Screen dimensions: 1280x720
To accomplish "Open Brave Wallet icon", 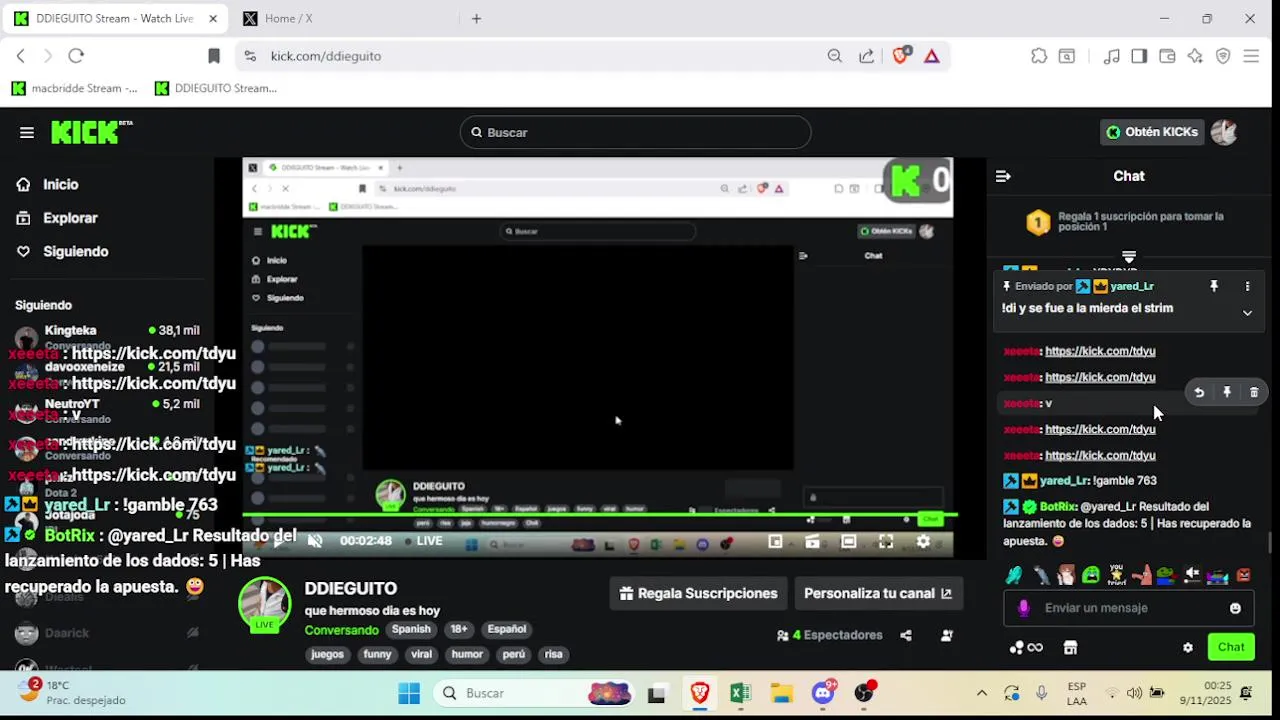I will pos(1167,56).
